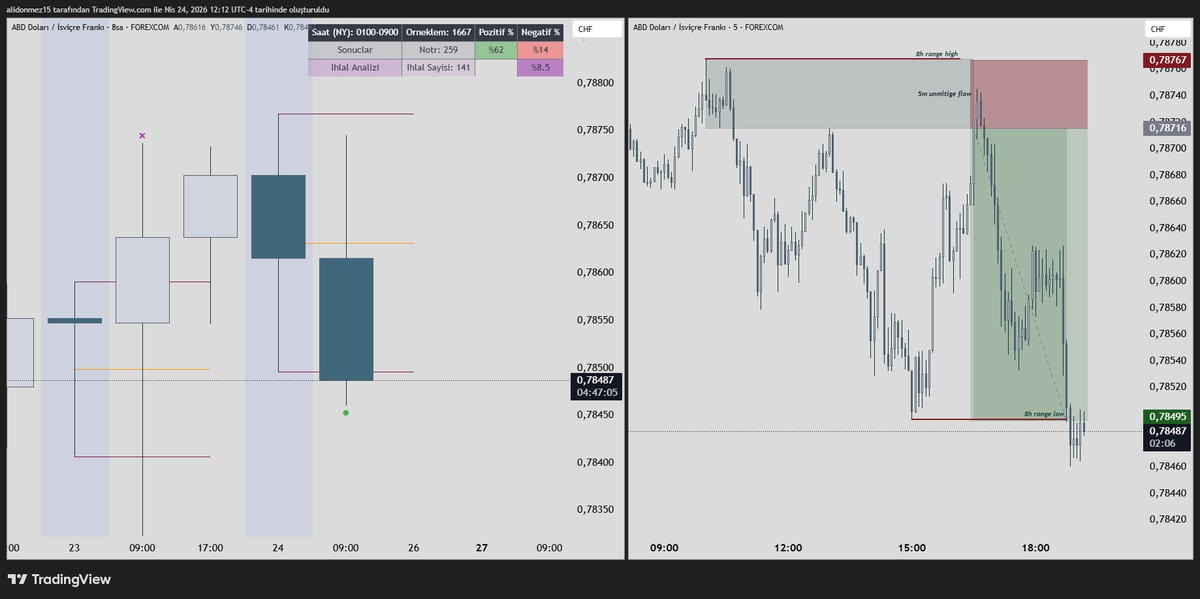Click the green dot below the last candle
This screenshot has width=1200, height=599.
pyautogui.click(x=346, y=412)
